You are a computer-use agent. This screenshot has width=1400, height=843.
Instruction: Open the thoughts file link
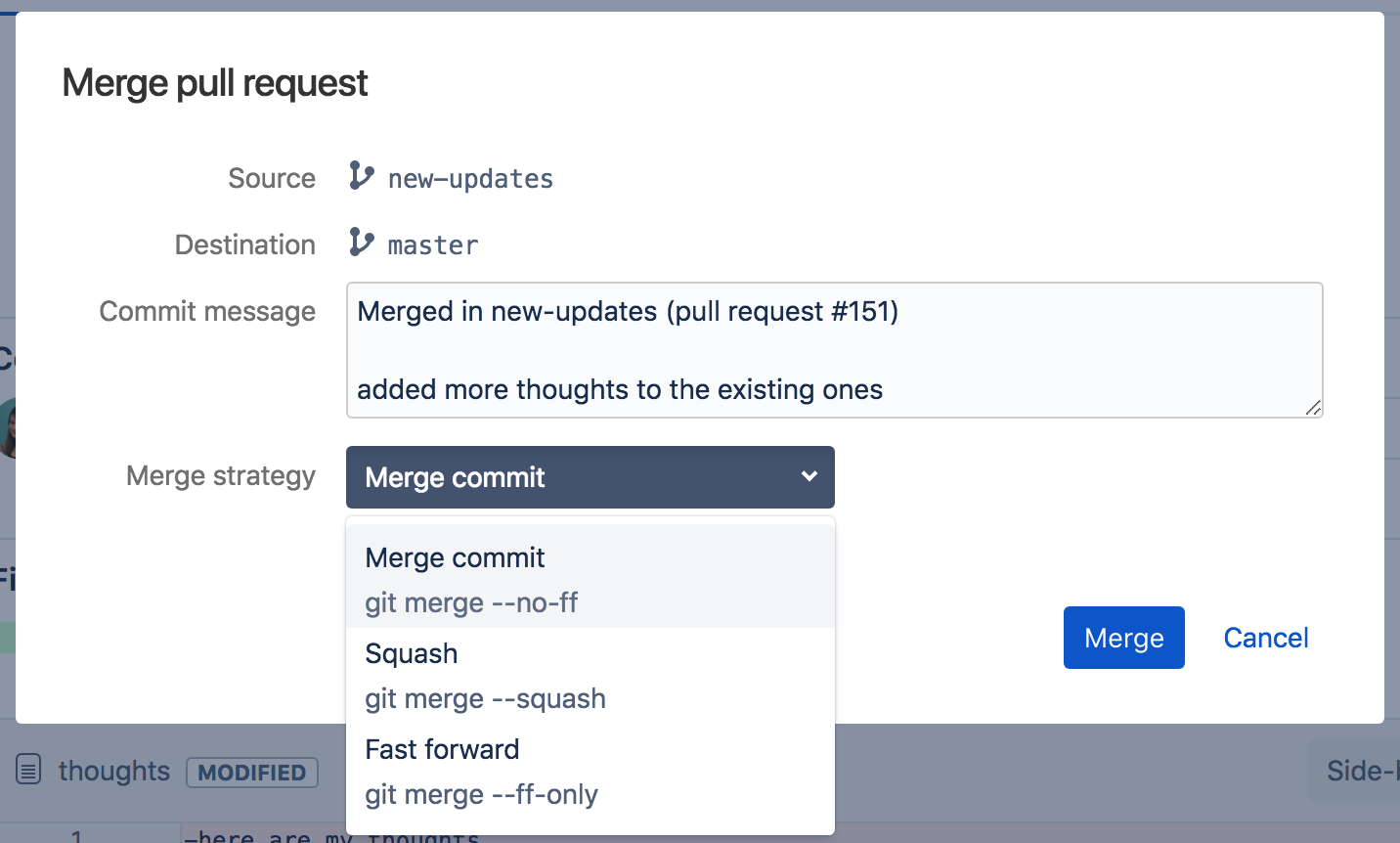[x=114, y=771]
